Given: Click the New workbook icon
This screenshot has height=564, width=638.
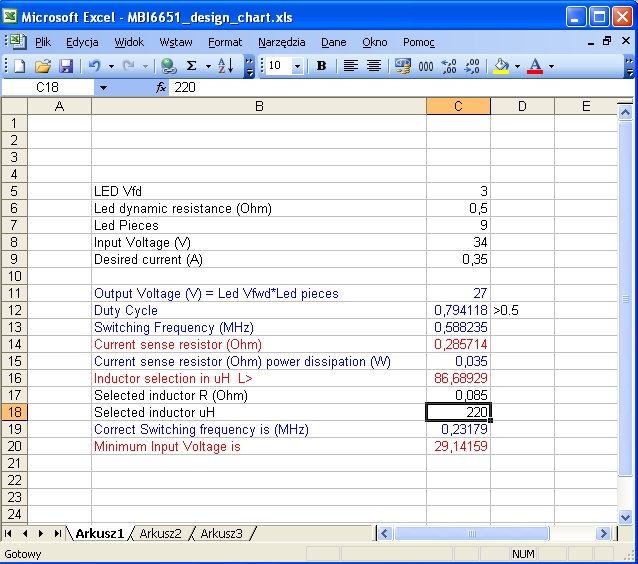Looking at the screenshot, I should 19,66.
